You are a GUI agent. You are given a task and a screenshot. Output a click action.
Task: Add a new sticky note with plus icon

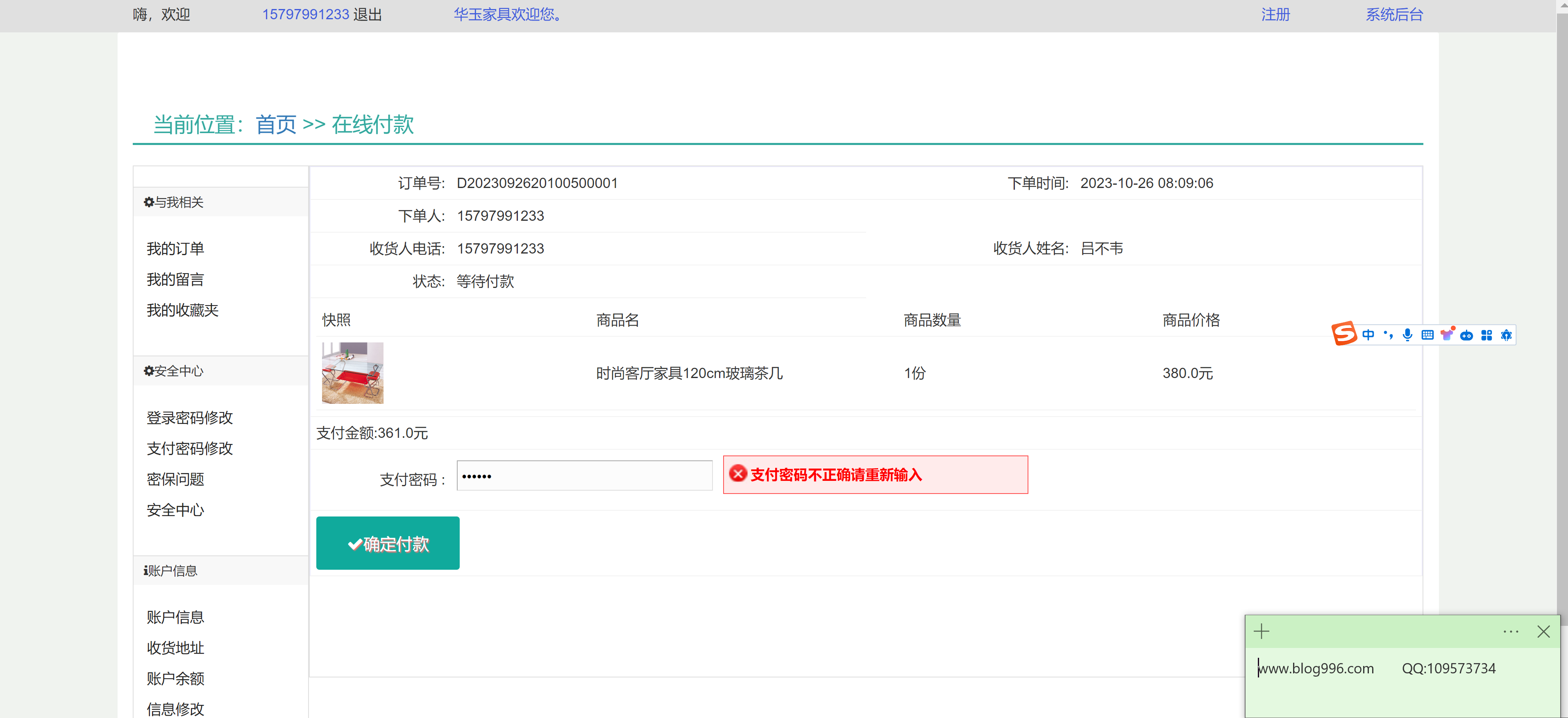pos(1262,632)
